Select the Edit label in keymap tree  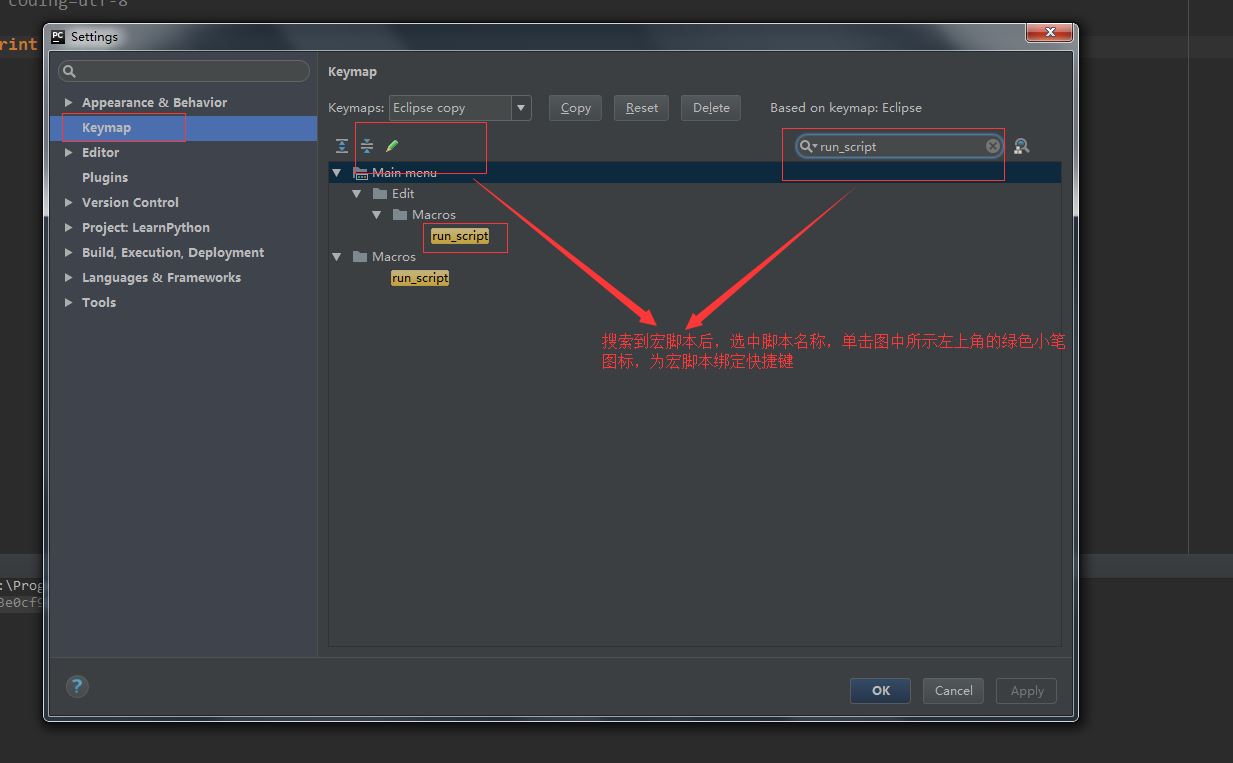click(403, 194)
